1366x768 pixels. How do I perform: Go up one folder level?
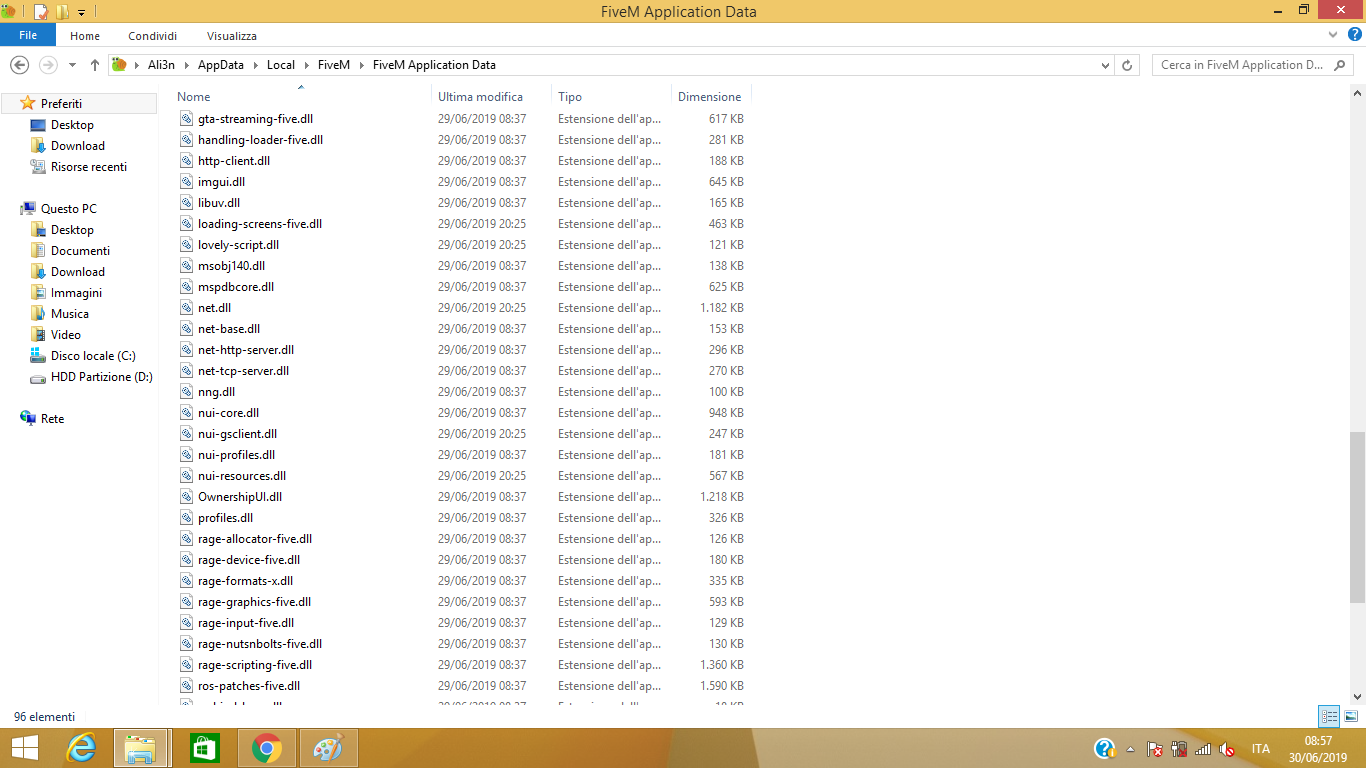point(95,65)
